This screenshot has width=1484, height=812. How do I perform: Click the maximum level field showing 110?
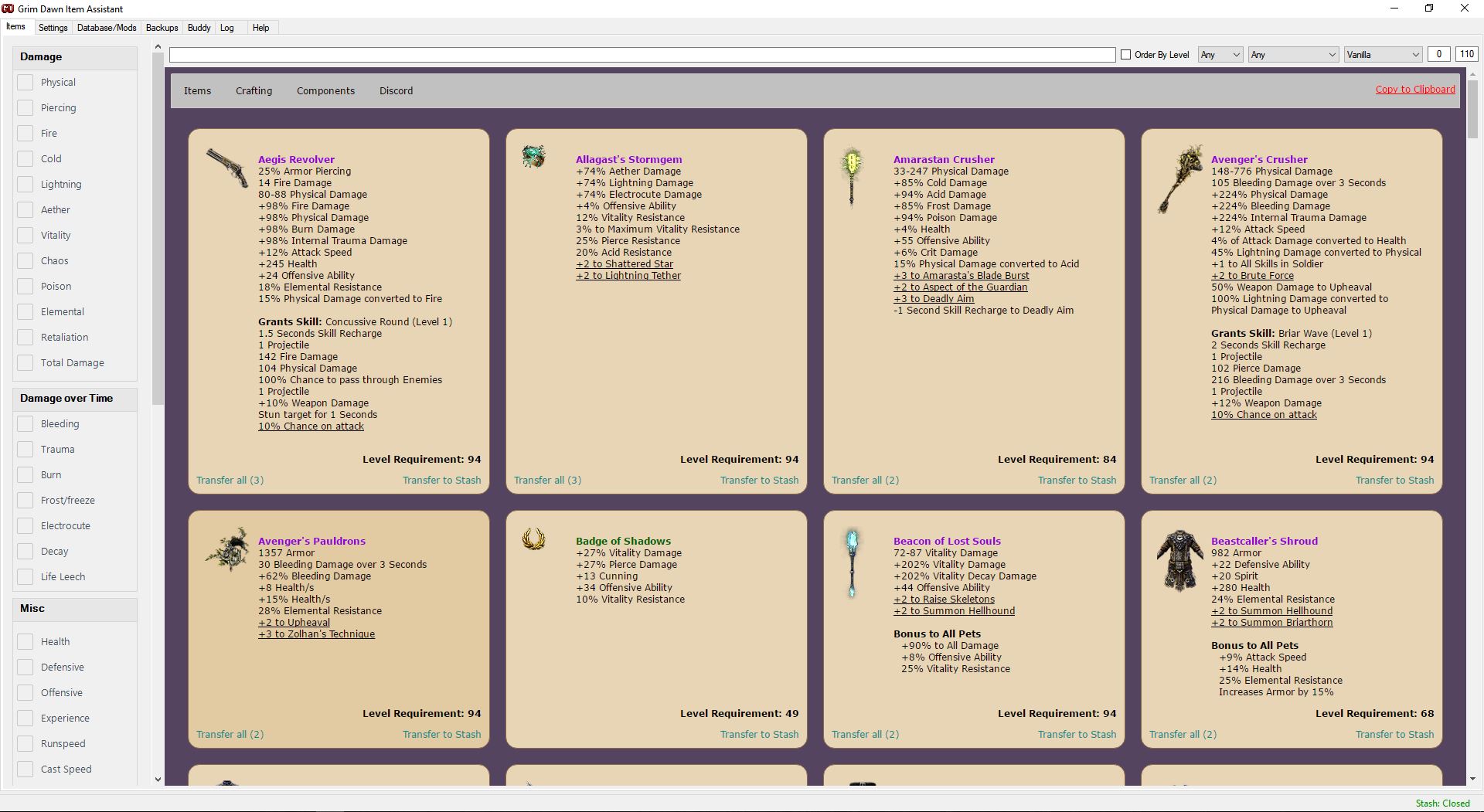[1466, 54]
